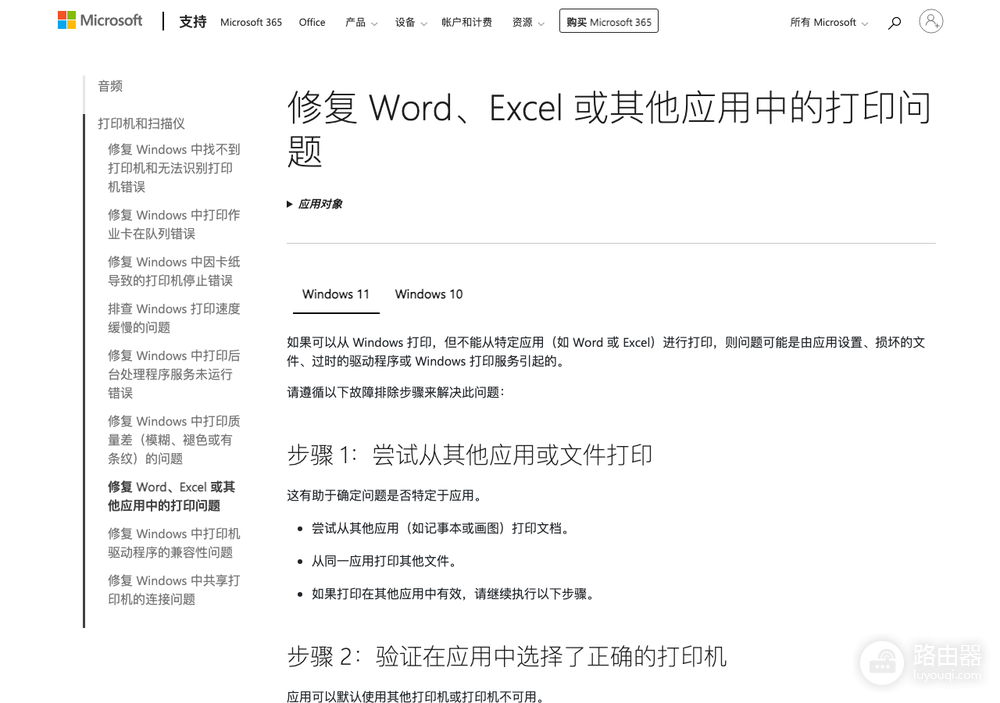The image size is (1000, 703).
Task: Open 打印后台处理程序服务未运行 link
Action: (x=173, y=374)
